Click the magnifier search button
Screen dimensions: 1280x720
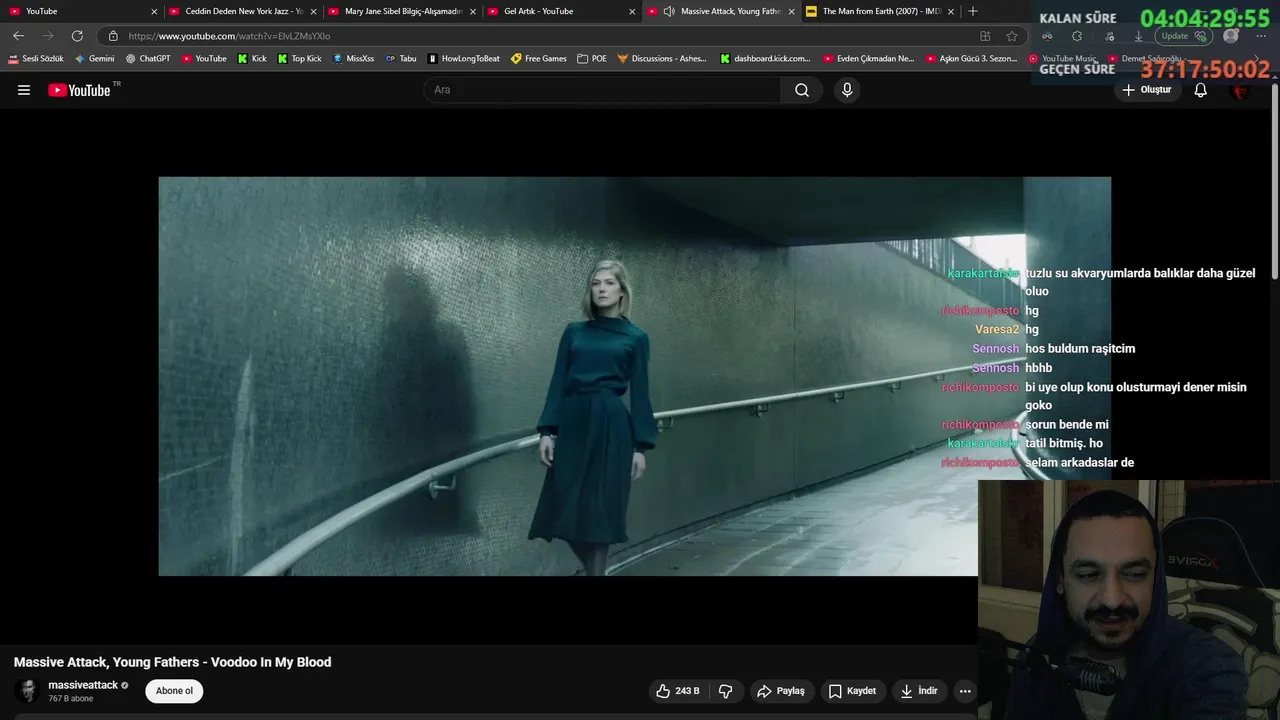click(802, 90)
